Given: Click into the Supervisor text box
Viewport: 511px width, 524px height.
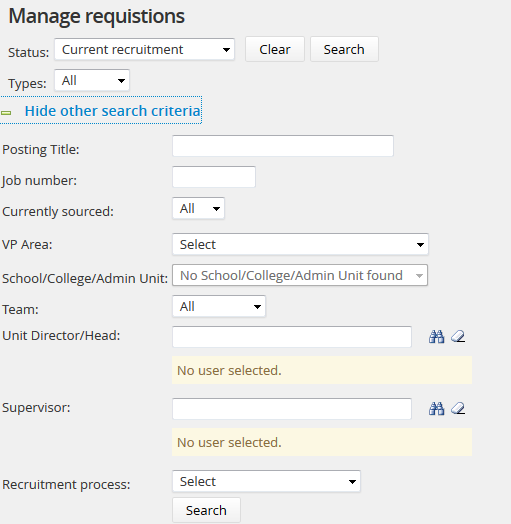Looking at the screenshot, I should (292, 408).
